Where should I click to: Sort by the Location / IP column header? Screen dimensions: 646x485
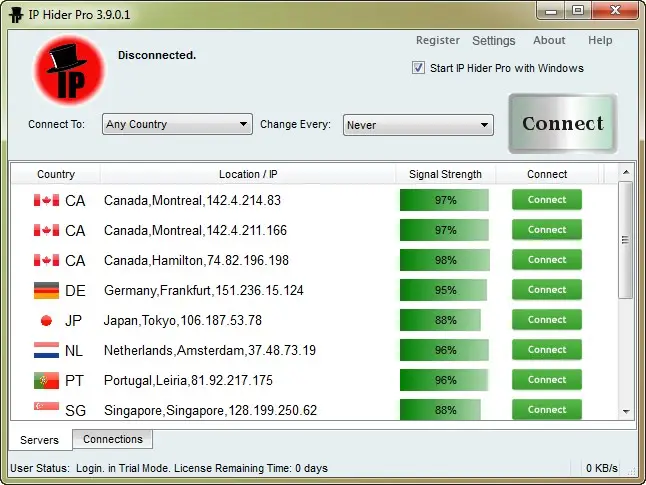click(248, 174)
